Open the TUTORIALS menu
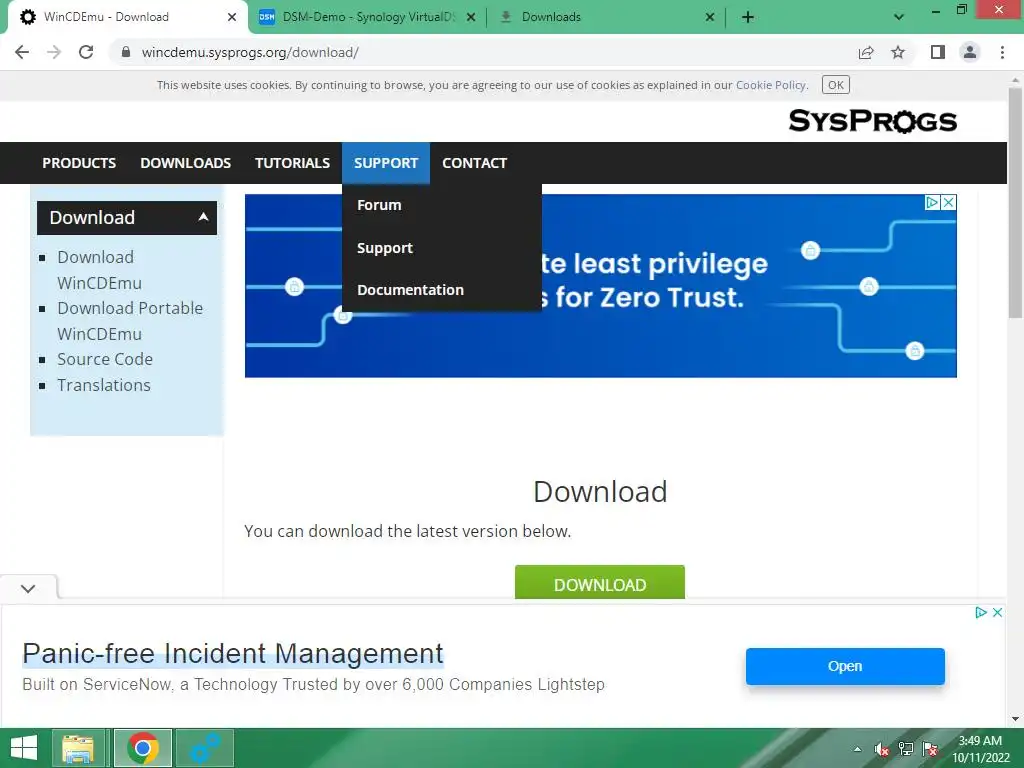The image size is (1024, 768). 292,163
